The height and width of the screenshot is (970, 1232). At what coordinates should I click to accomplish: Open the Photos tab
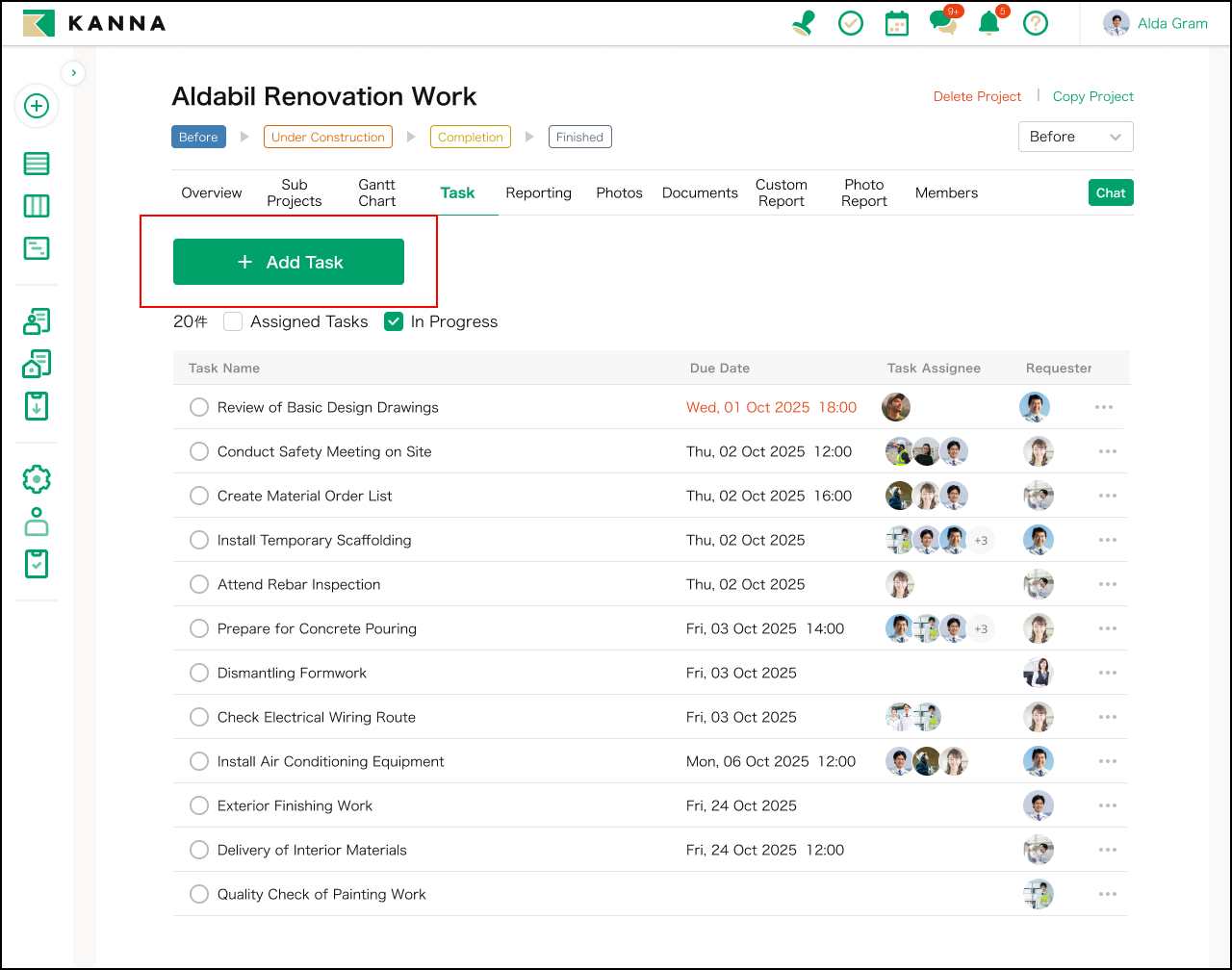[x=619, y=192]
